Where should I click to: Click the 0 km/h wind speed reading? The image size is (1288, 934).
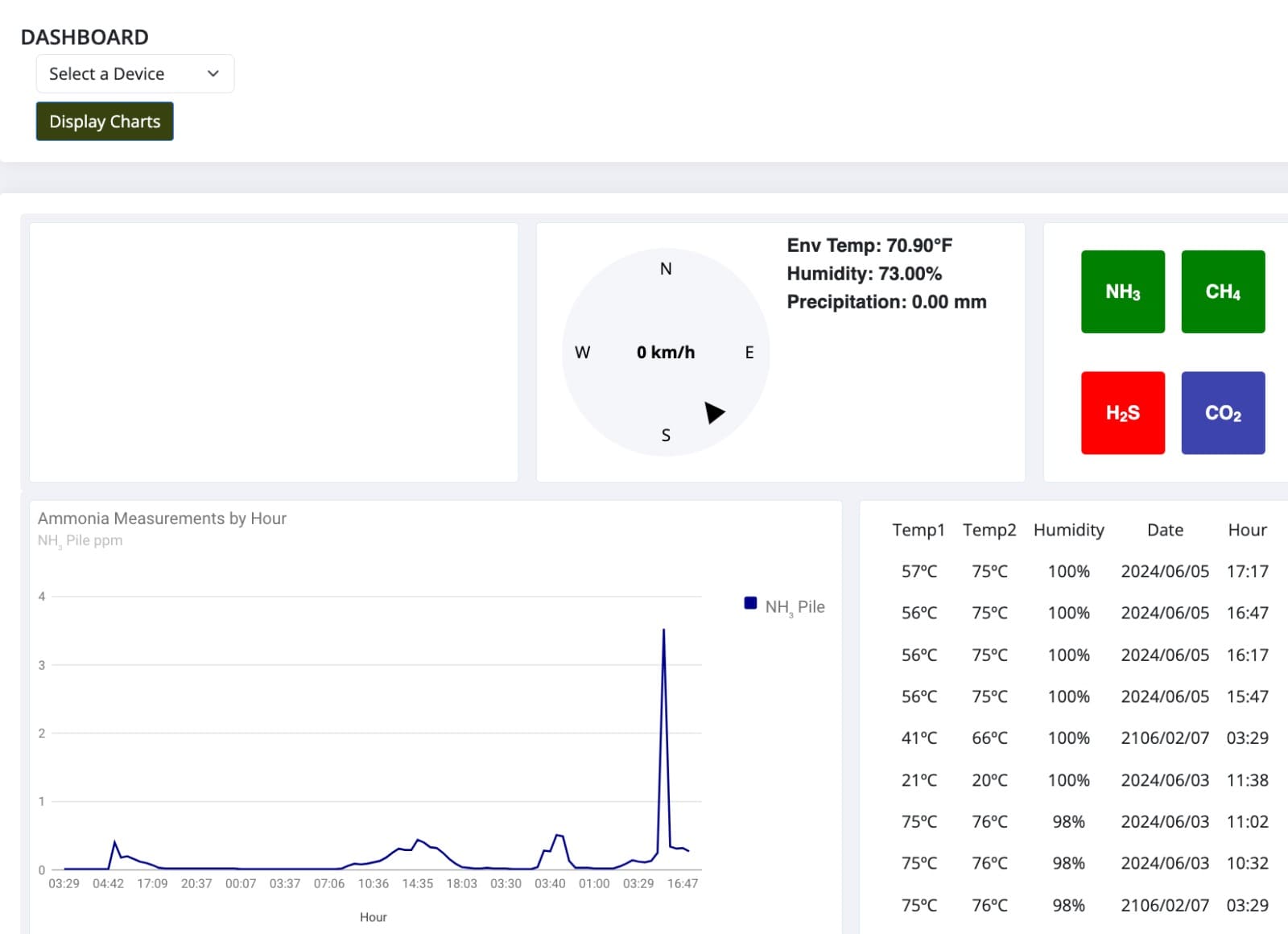coord(666,352)
